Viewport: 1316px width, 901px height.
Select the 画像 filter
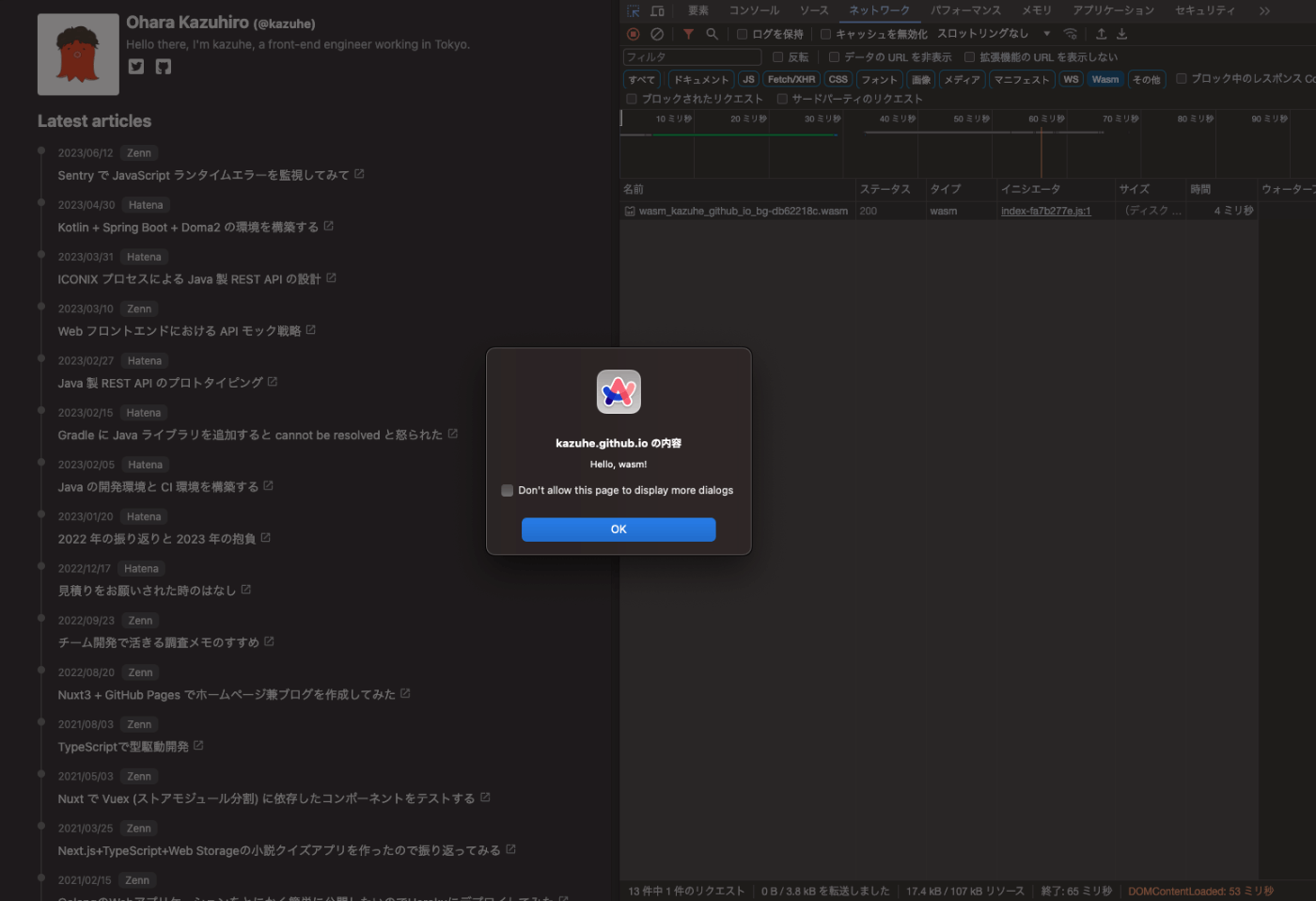coord(921,80)
